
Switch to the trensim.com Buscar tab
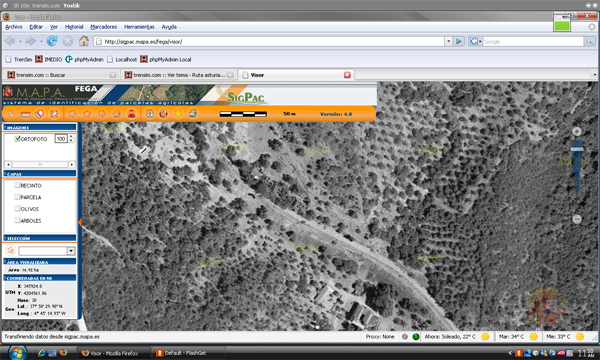pyautogui.click(x=62, y=75)
